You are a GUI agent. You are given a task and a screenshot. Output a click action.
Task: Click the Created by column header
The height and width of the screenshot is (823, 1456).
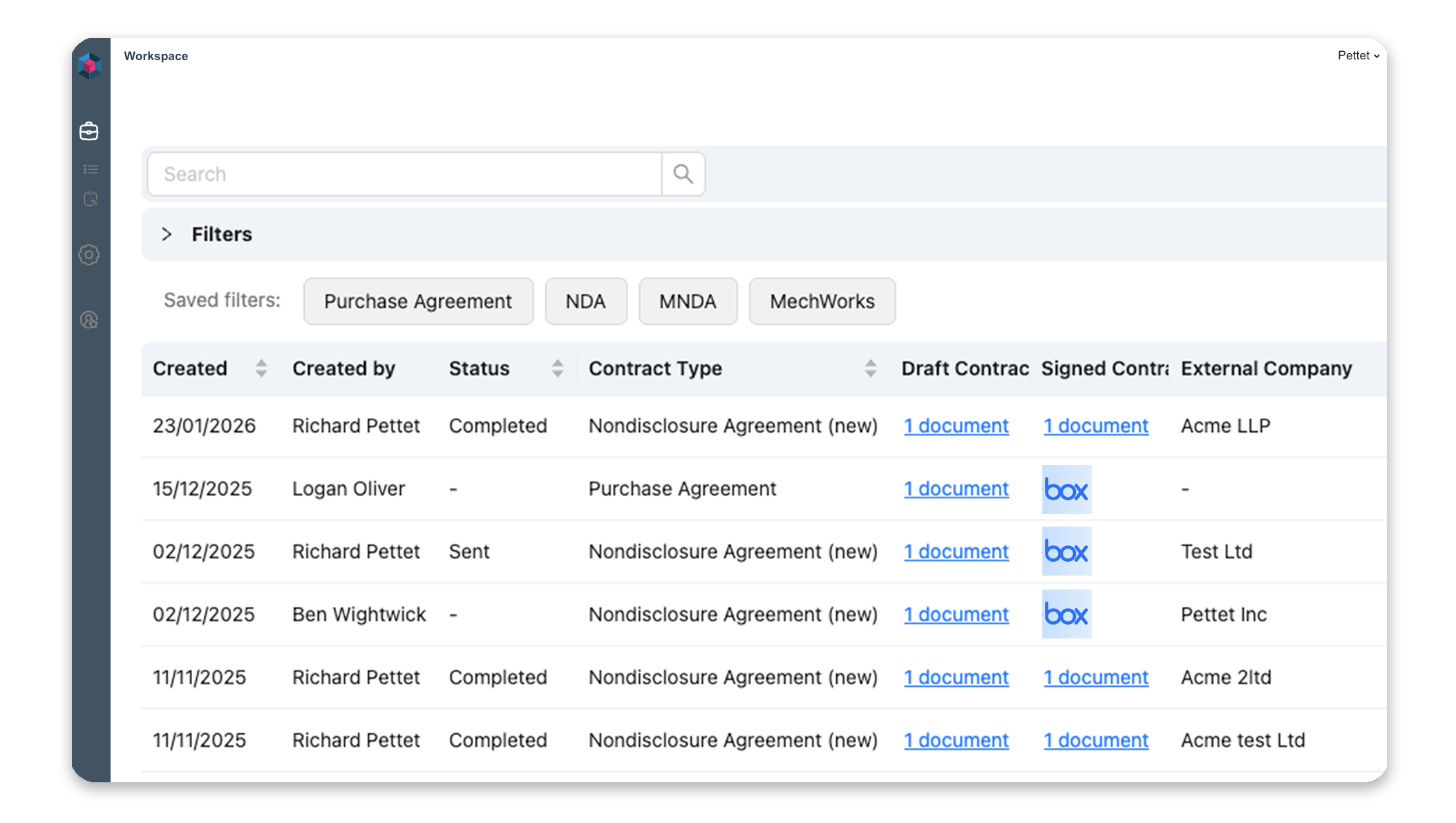[343, 368]
